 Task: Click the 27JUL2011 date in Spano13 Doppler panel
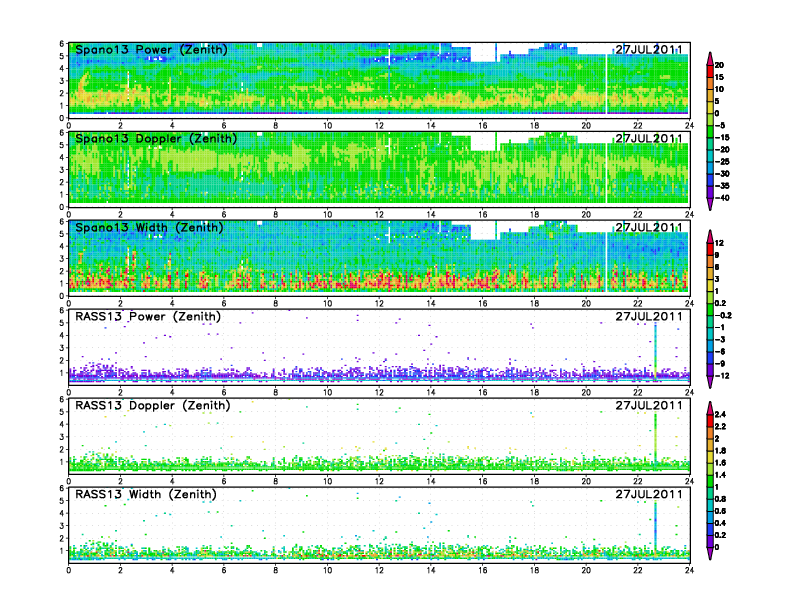pos(649,138)
